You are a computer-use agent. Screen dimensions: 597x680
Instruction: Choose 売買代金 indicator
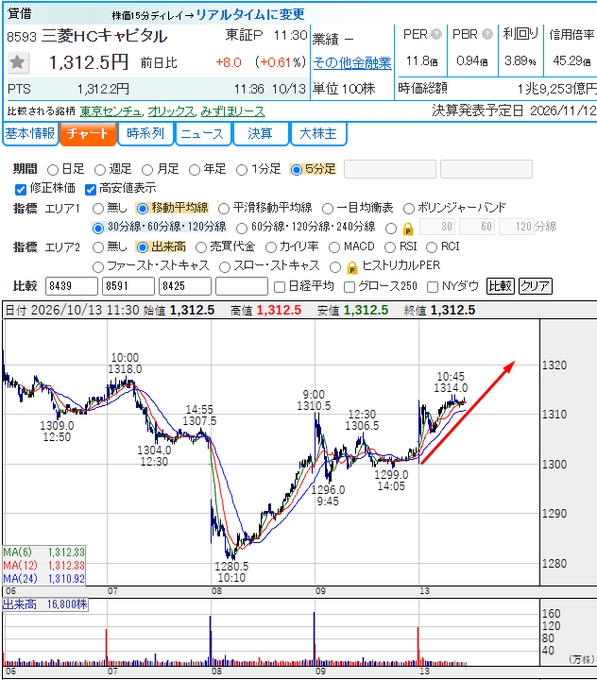[x=201, y=247]
